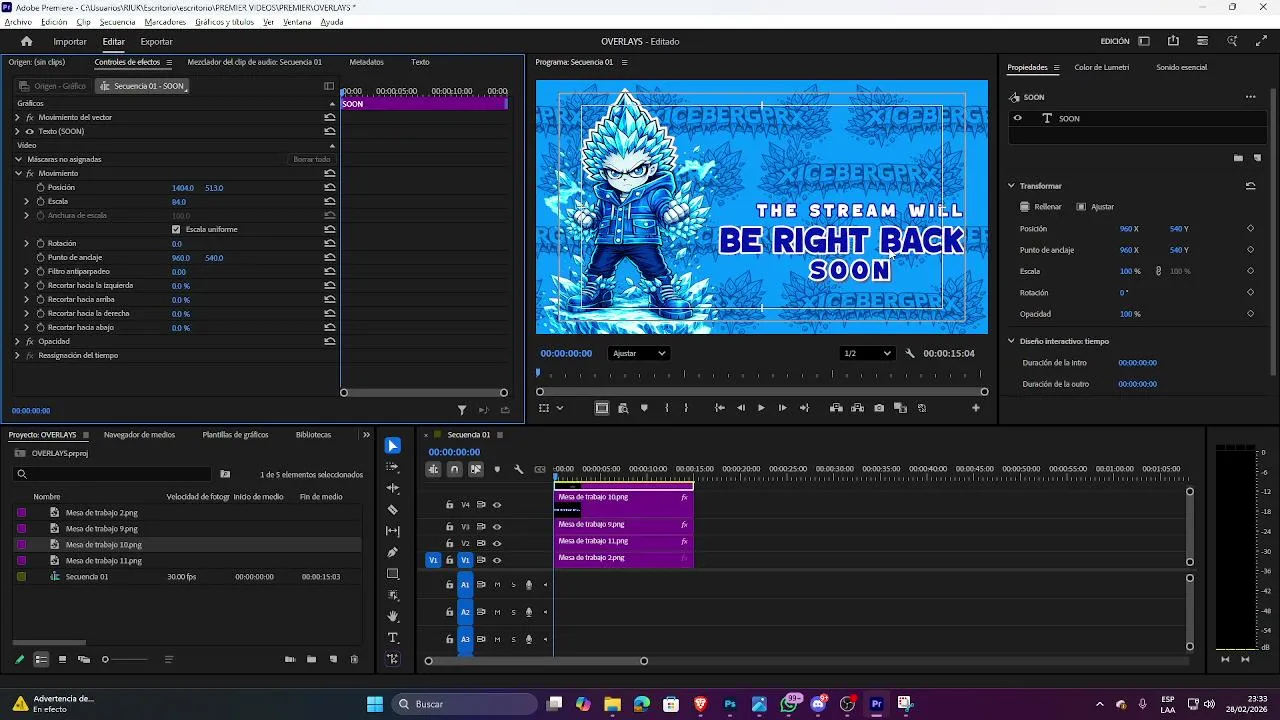Select the Selection tool arrow
The height and width of the screenshot is (720, 1280).
point(393,446)
